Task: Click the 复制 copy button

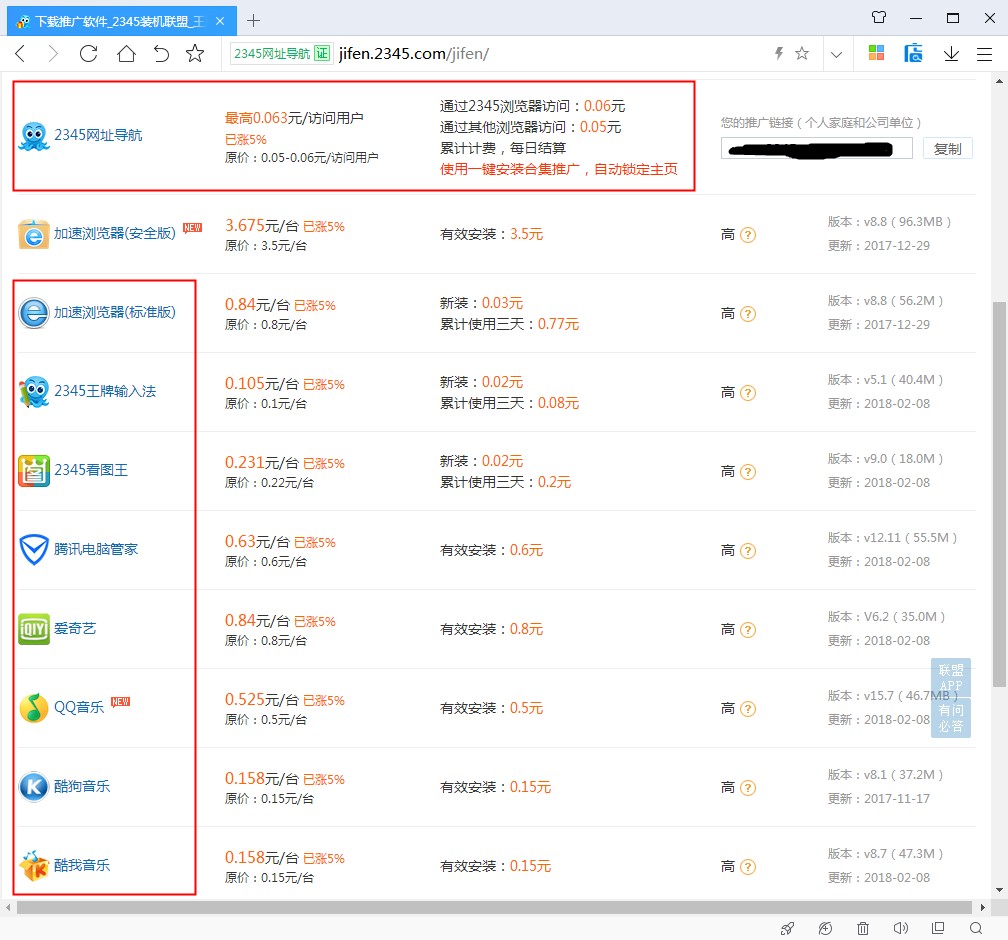Action: [947, 148]
